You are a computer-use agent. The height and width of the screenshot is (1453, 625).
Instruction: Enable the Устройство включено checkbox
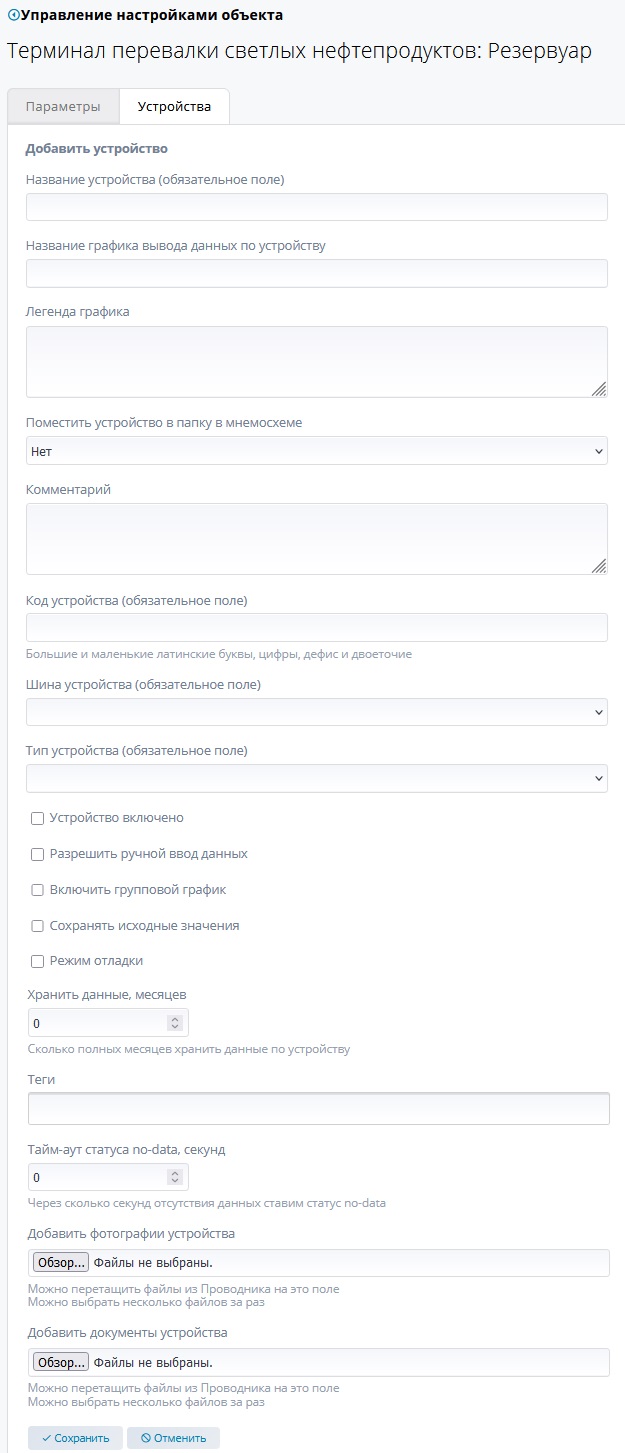[38, 818]
